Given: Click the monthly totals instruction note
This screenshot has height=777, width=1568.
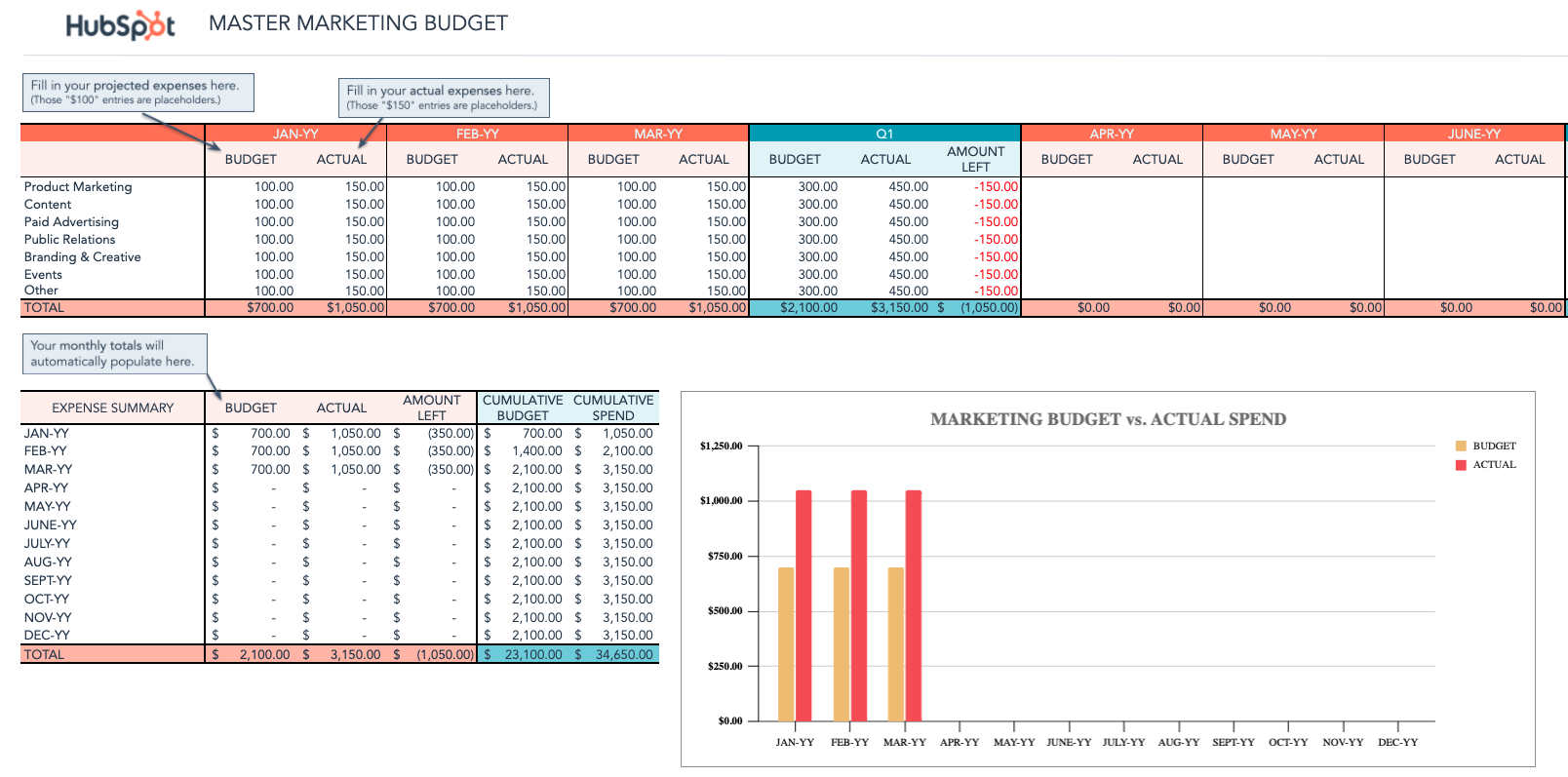Looking at the screenshot, I should click(115, 353).
